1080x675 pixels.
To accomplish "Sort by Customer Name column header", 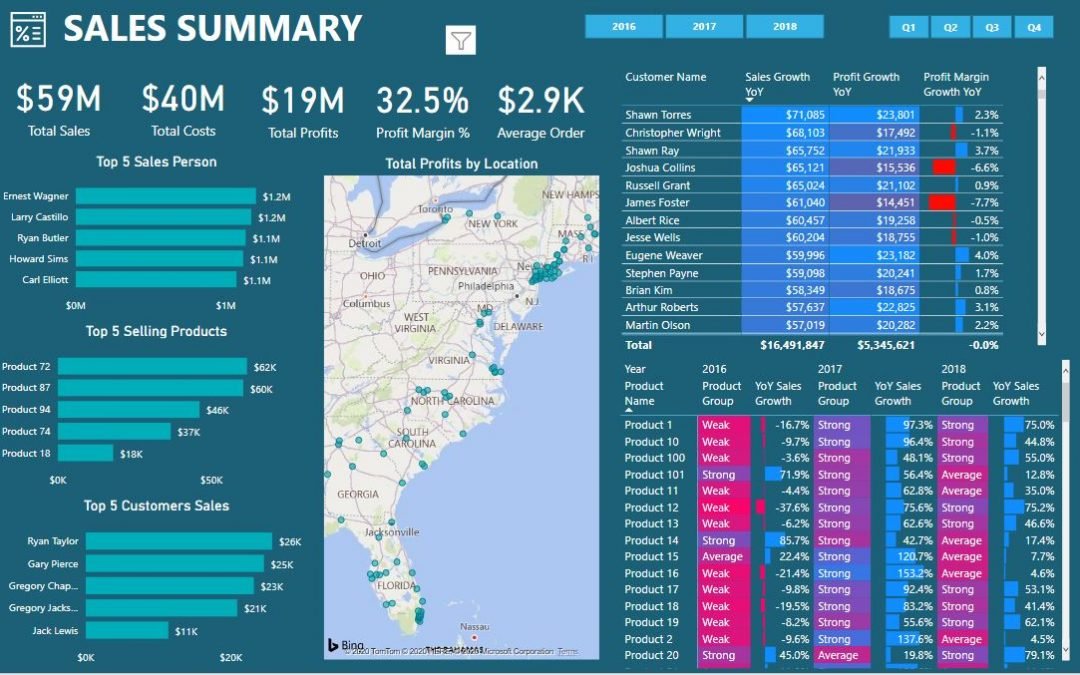I will click(x=665, y=77).
